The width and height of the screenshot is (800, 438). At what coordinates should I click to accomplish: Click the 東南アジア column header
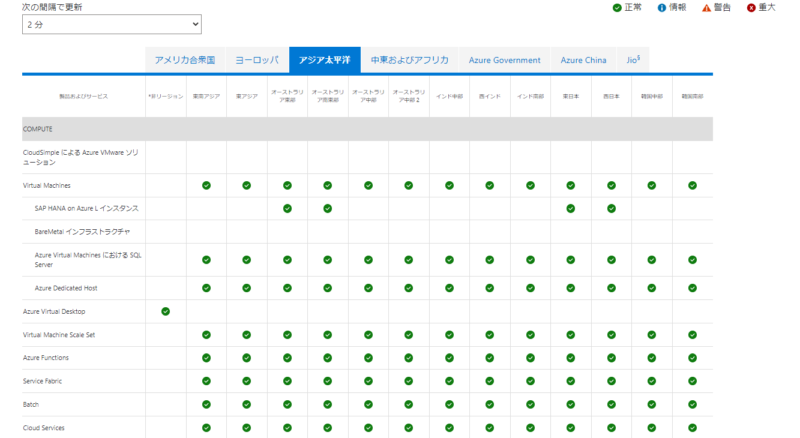[x=206, y=96]
